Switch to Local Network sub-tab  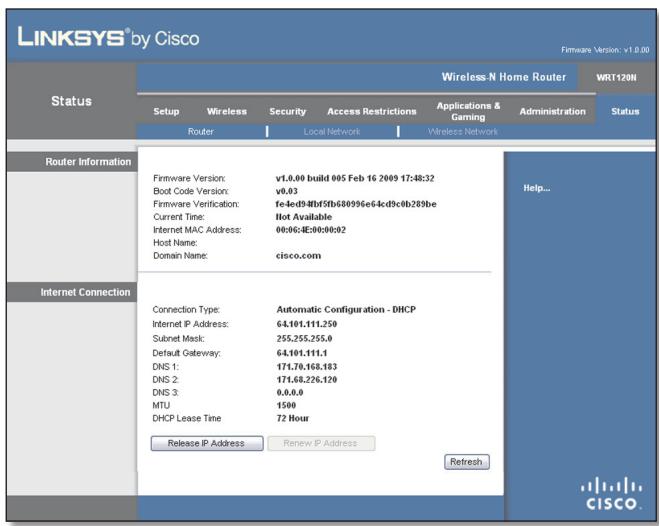(332, 132)
